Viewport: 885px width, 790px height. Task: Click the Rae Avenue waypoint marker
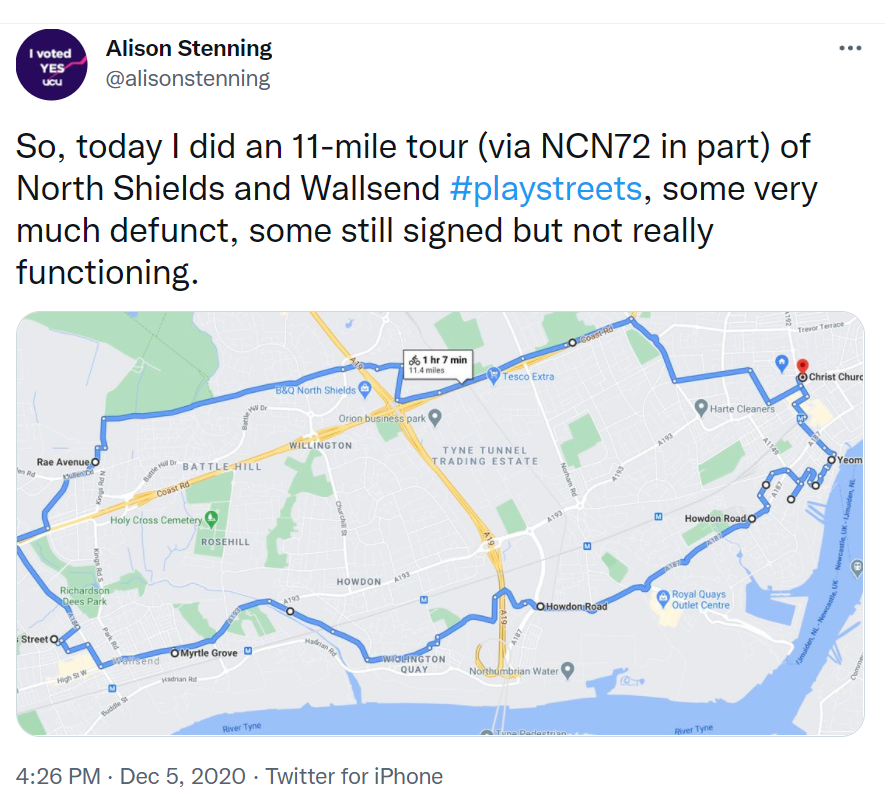click(94, 462)
